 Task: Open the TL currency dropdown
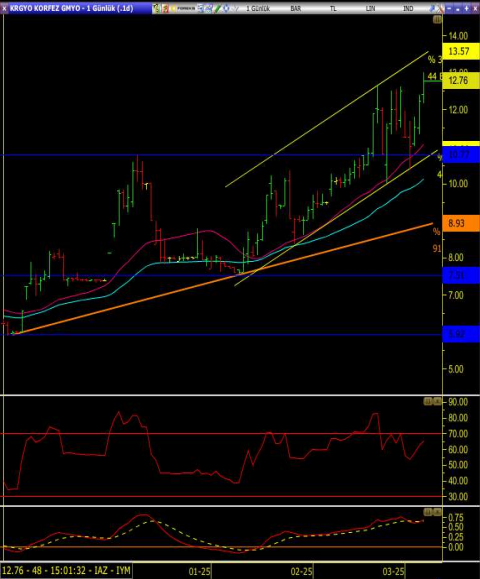(333, 8)
